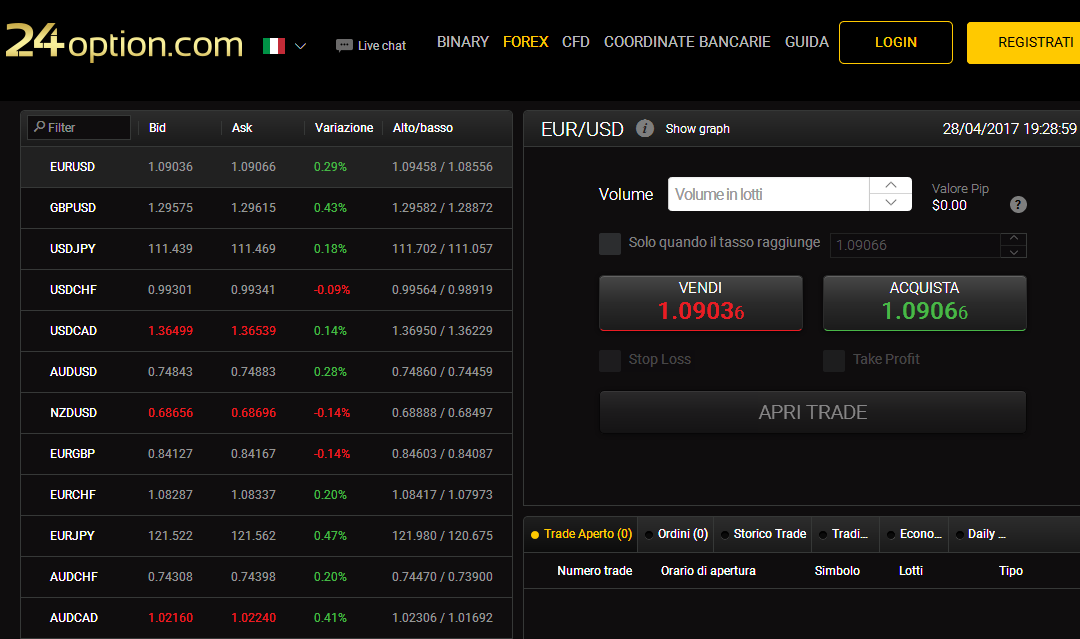Open the BINARY menu
Viewport: 1080px width, 639px height.
463,42
